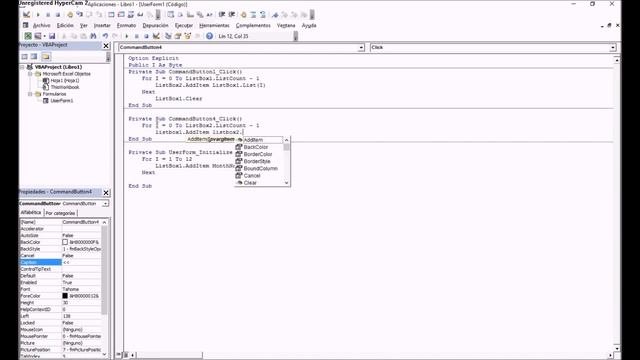Select the Enabled property row
Image resolution: width=640 pixels, height=360 pixels.
click(60, 282)
